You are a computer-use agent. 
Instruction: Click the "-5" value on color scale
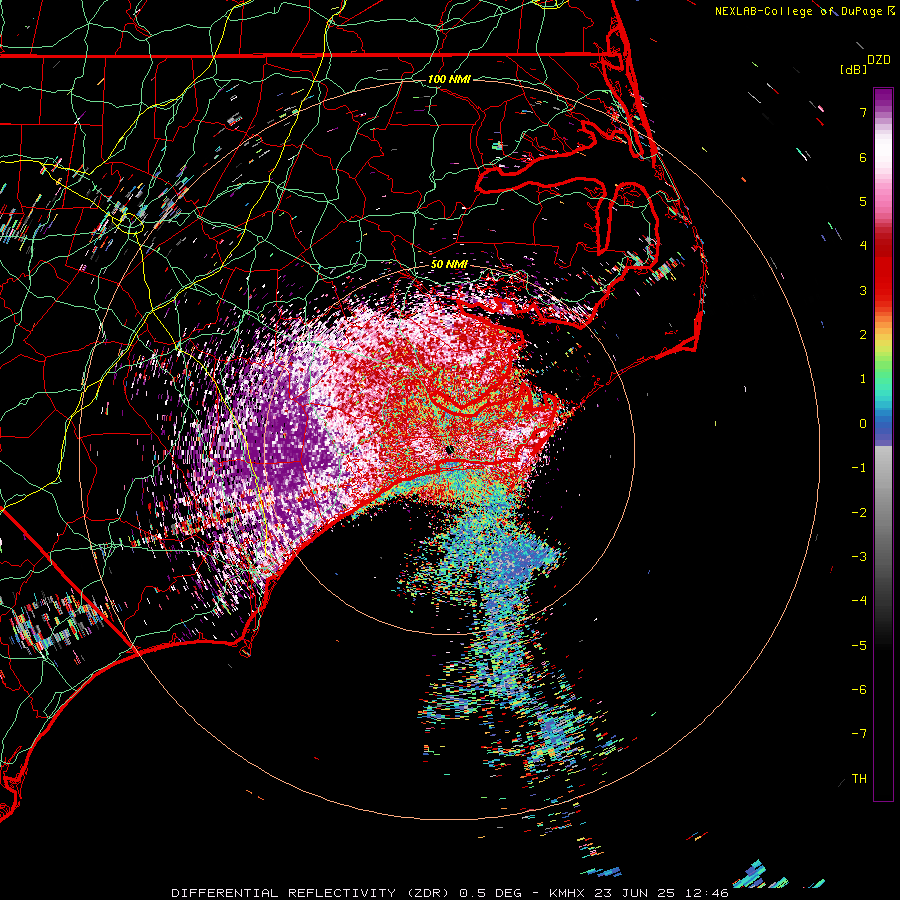point(859,646)
